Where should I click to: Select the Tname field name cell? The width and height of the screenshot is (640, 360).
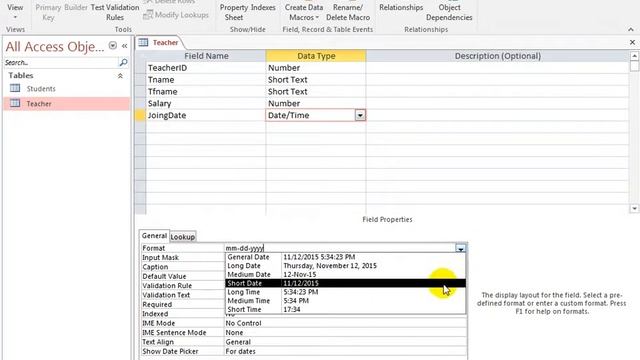click(206, 80)
